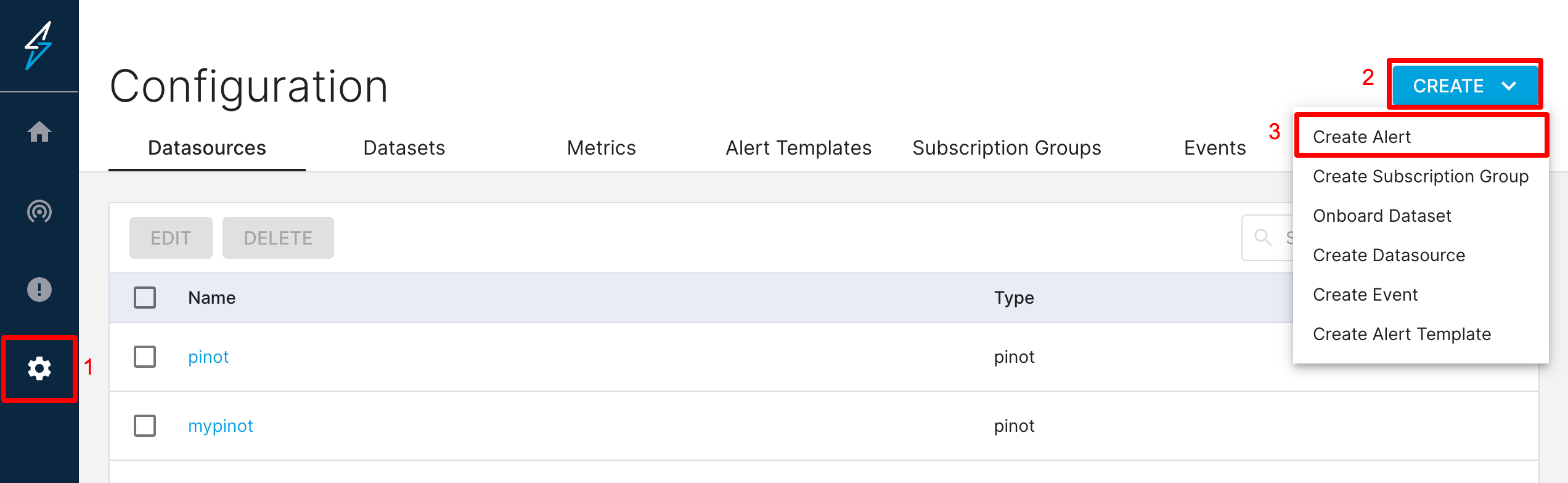This screenshot has height=483, width=1568.
Task: Open the mypinot datasource link
Action: point(220,426)
